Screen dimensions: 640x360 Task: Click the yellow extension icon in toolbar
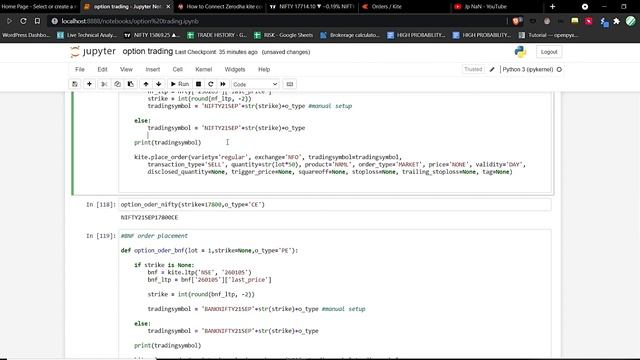coord(575,21)
